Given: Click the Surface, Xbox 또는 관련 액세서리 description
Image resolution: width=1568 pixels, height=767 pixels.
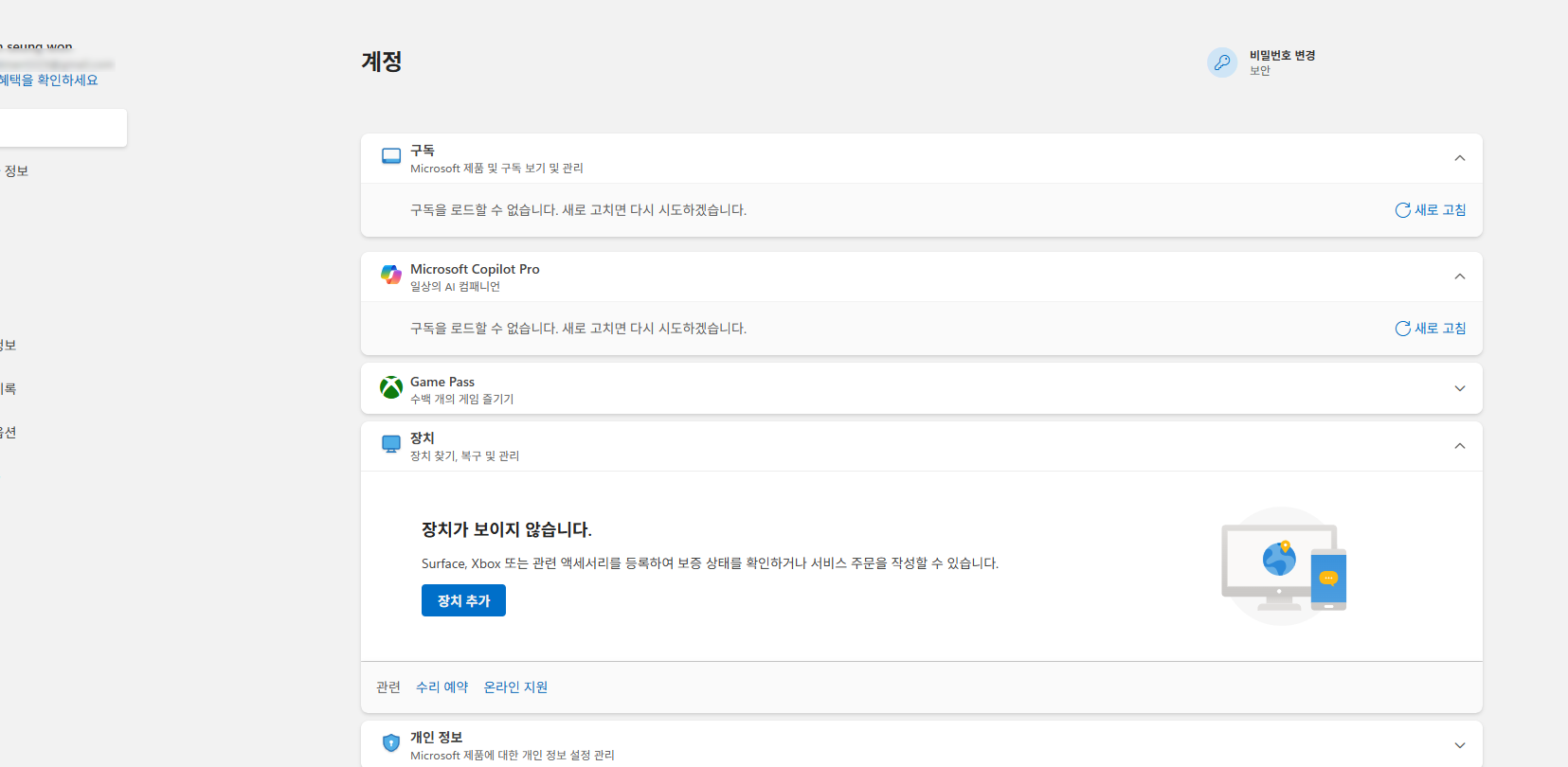Looking at the screenshot, I should [x=711, y=563].
